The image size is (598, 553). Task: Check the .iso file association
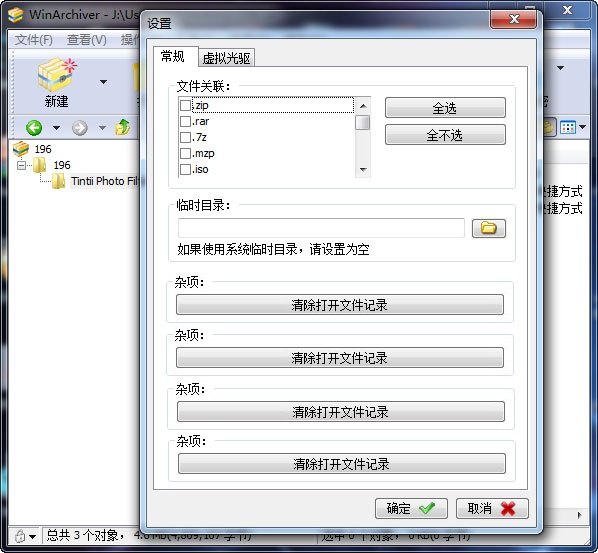(x=185, y=169)
